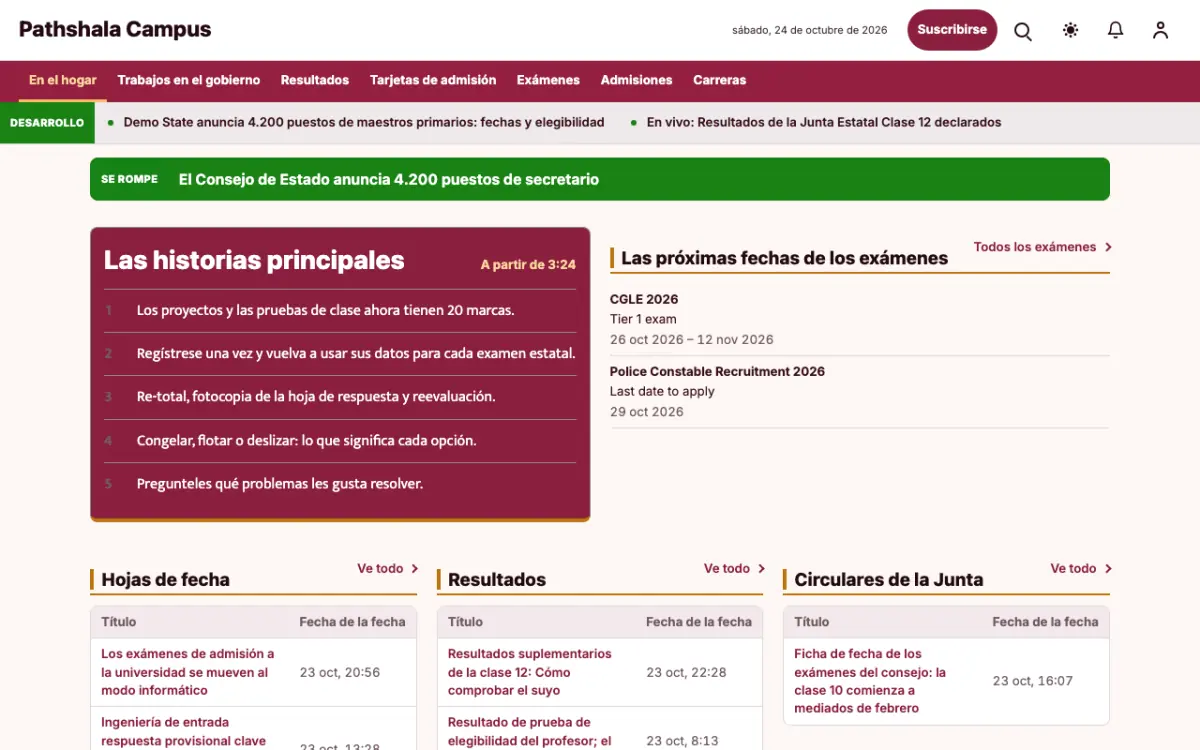Open Tarjetas de admisión nav item

click(433, 80)
